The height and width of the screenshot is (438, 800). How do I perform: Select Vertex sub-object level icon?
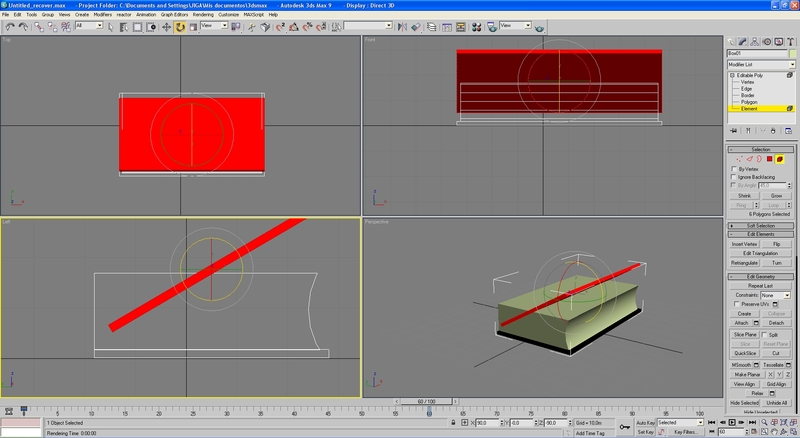(x=739, y=159)
